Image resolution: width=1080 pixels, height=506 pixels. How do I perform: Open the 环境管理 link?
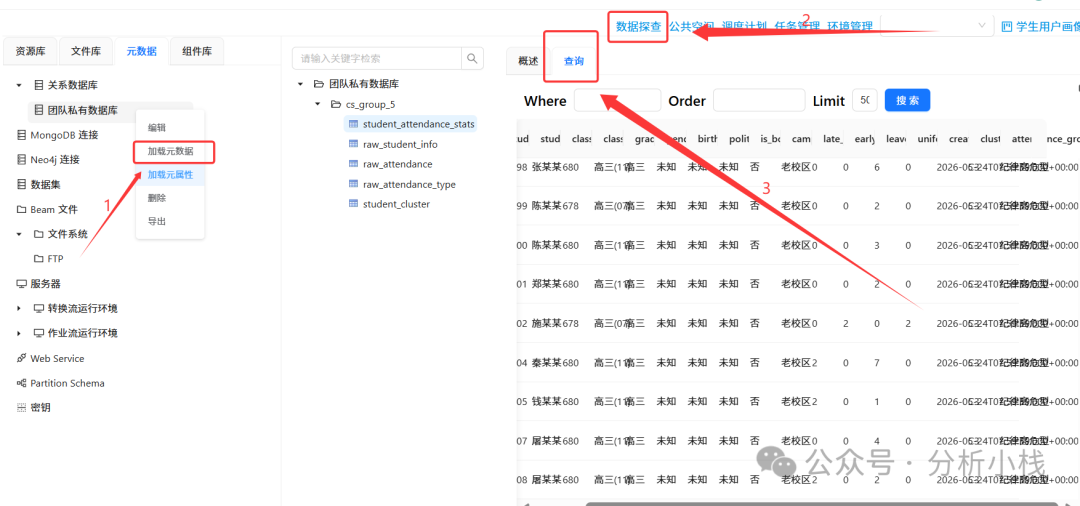(850, 26)
